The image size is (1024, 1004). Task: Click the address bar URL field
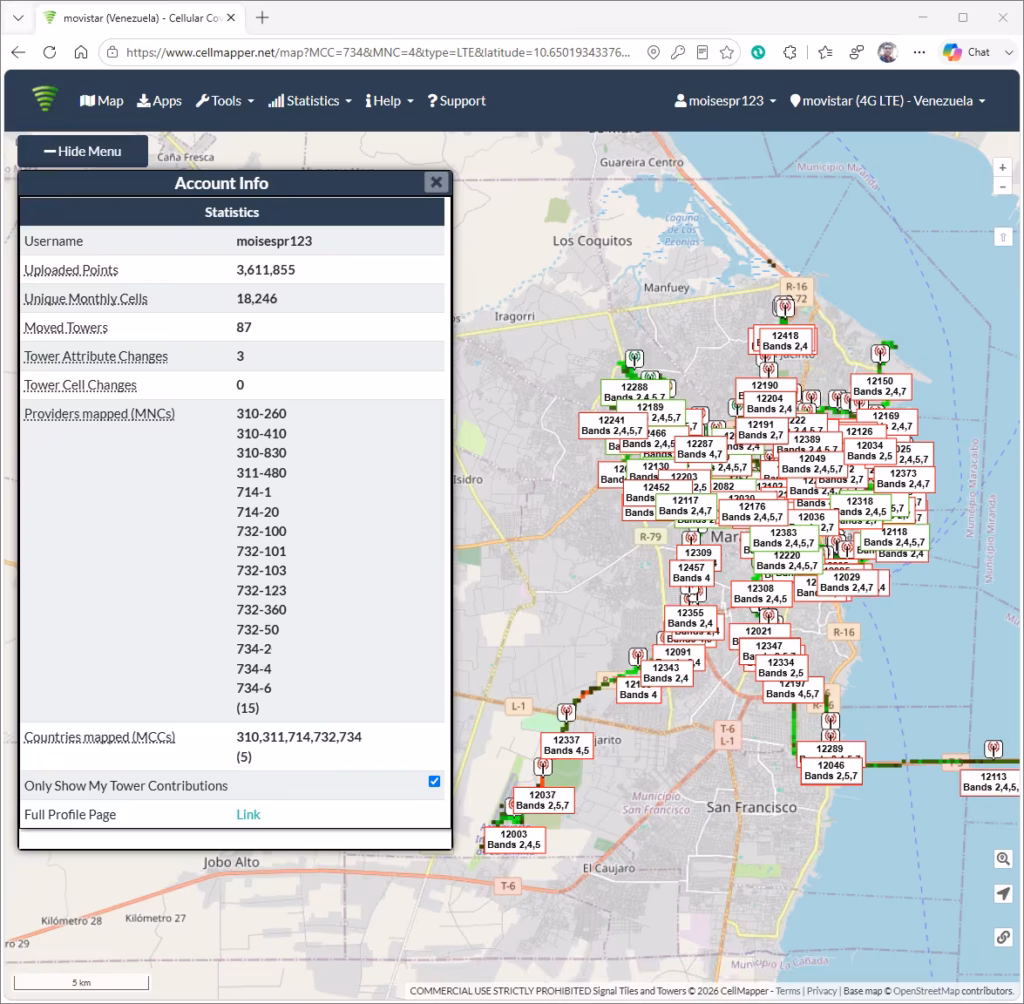(377, 52)
